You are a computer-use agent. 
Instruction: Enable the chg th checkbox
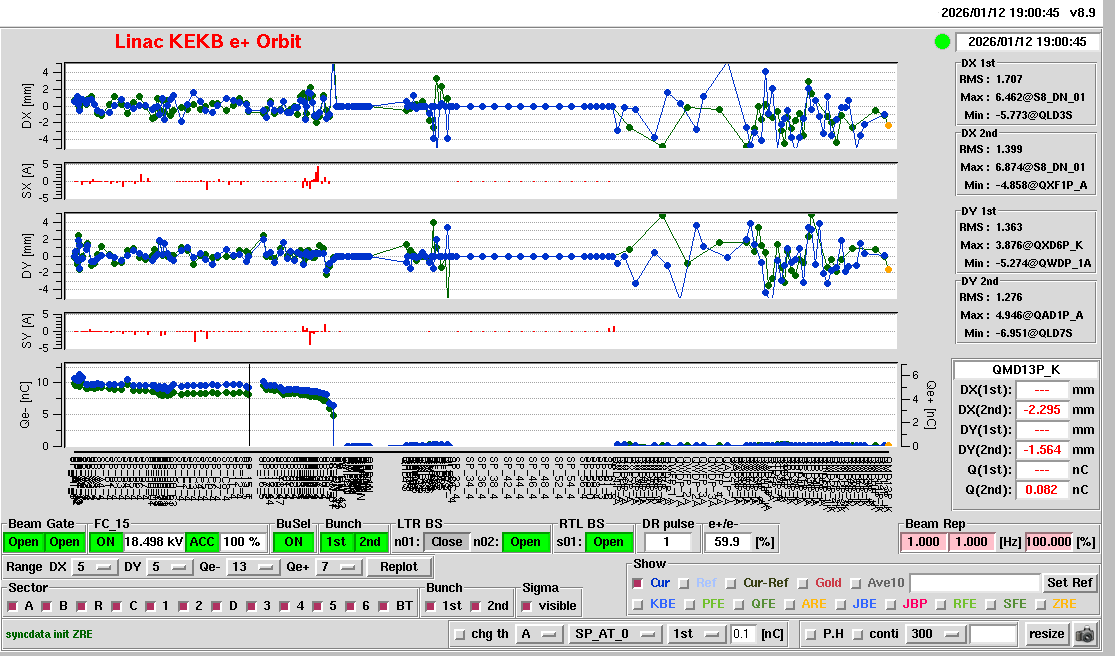460,634
